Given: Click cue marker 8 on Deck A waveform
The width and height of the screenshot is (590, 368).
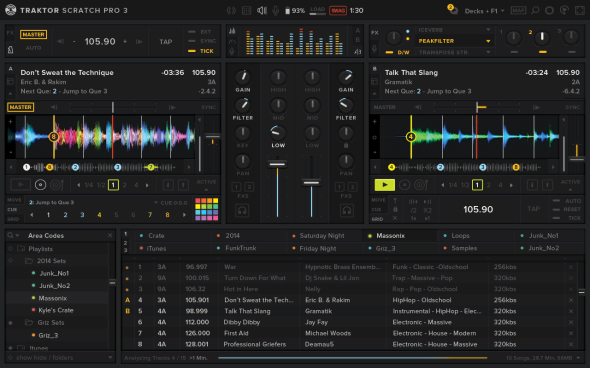Looking at the screenshot, I should coord(53,137).
